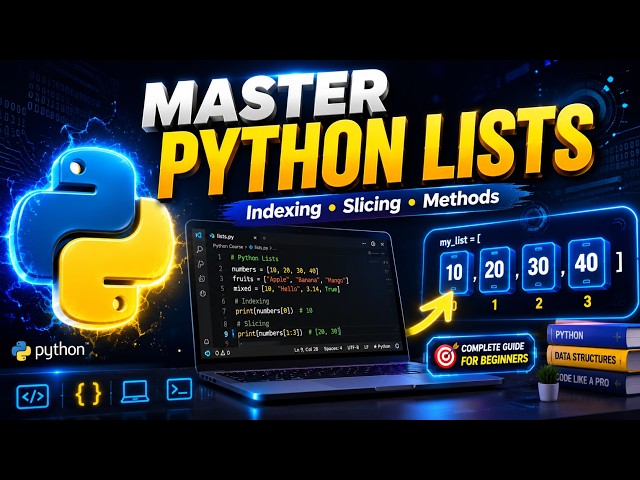
Task: Click index number 3 below the list
Action: coord(587,302)
